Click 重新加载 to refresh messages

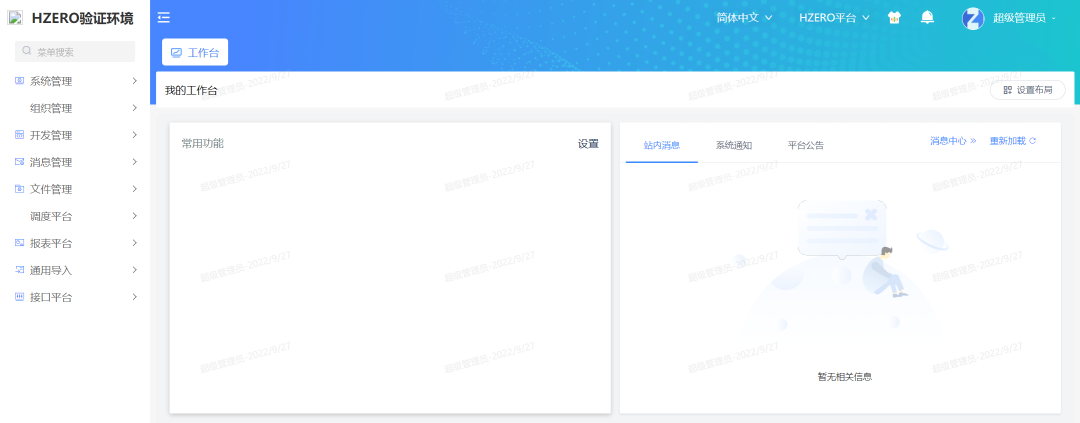coord(1012,141)
